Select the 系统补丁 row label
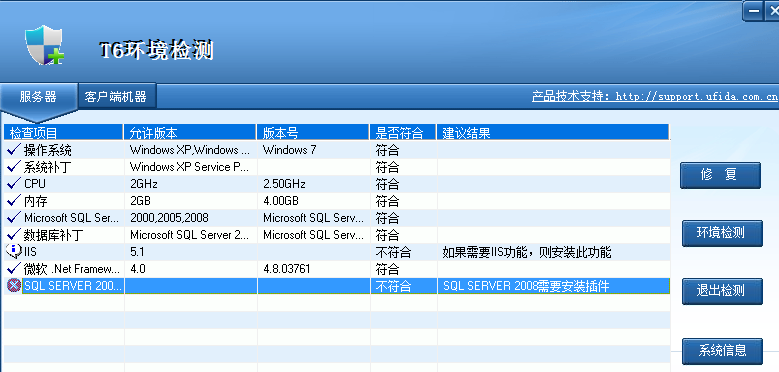The height and width of the screenshot is (372, 779). [48, 167]
